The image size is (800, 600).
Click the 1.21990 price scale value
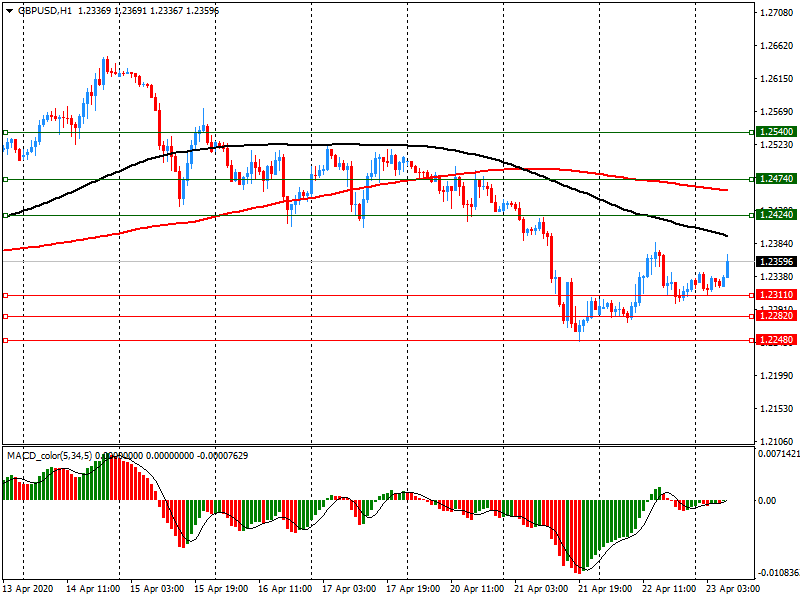[777, 376]
